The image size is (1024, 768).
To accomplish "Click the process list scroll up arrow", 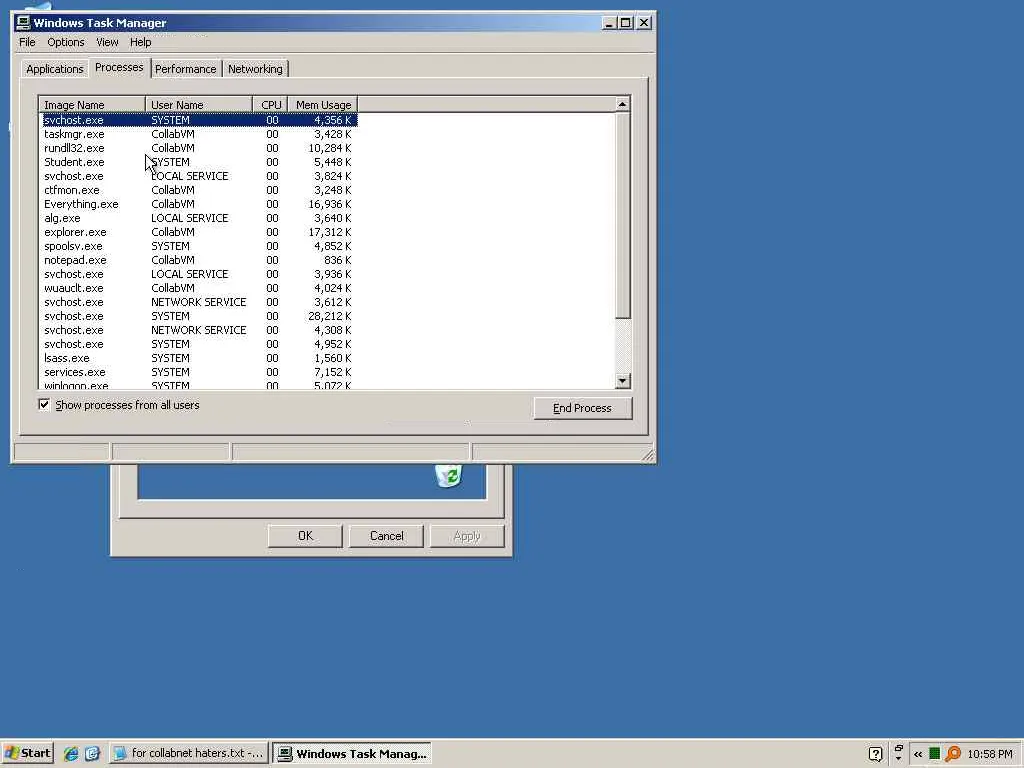I will (622, 104).
